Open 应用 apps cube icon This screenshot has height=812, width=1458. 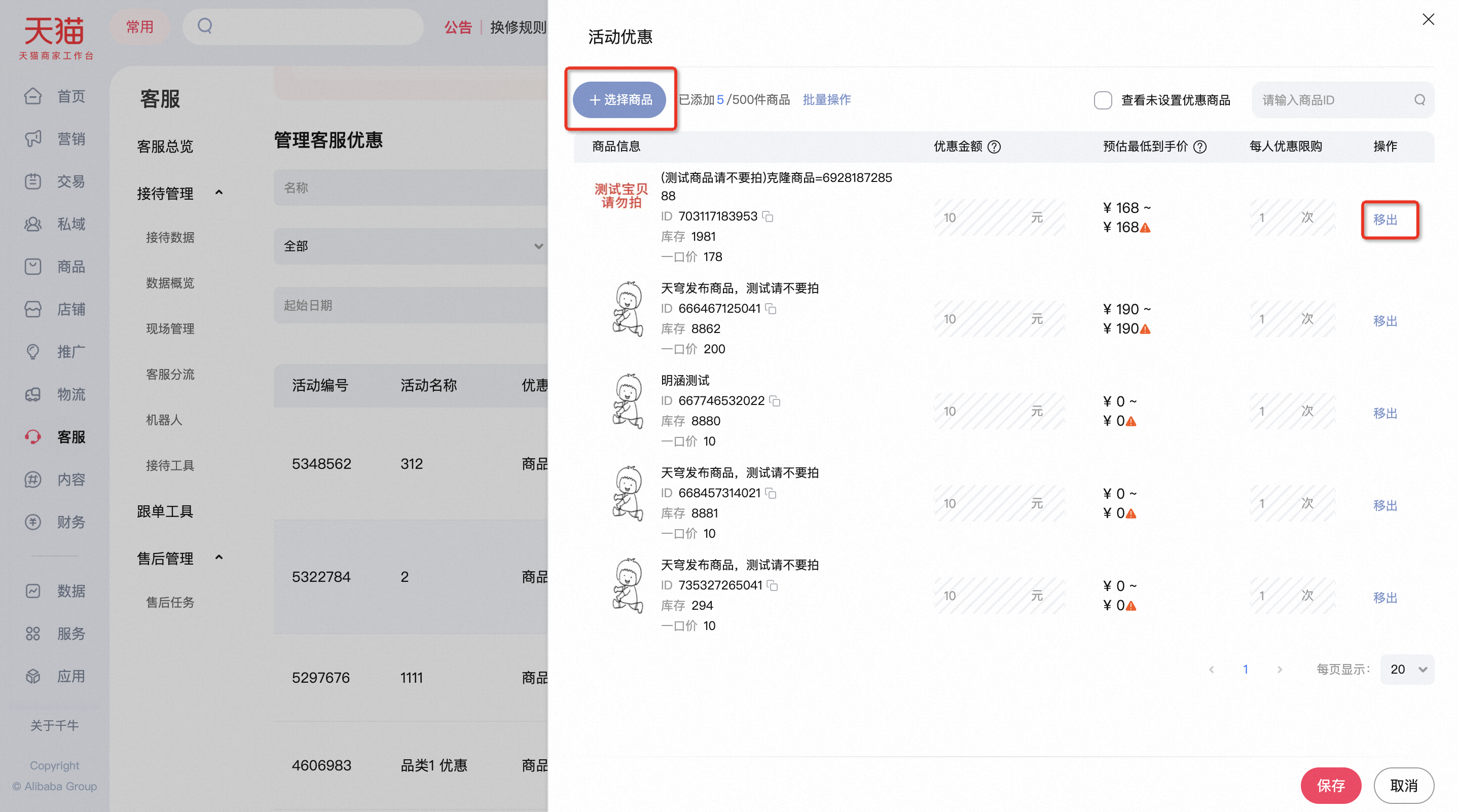pos(33,676)
